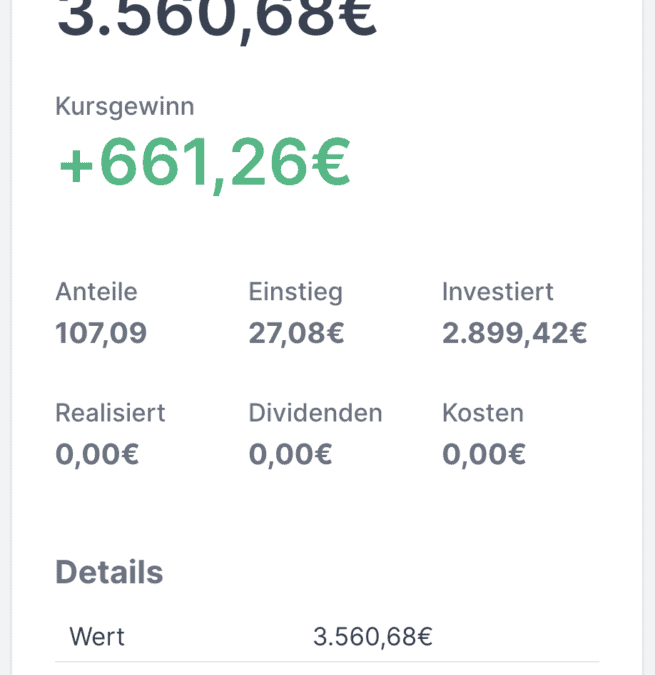The height and width of the screenshot is (675, 655).
Task: Select the 0,00€ value under Kosten
Action: pyautogui.click(x=484, y=455)
